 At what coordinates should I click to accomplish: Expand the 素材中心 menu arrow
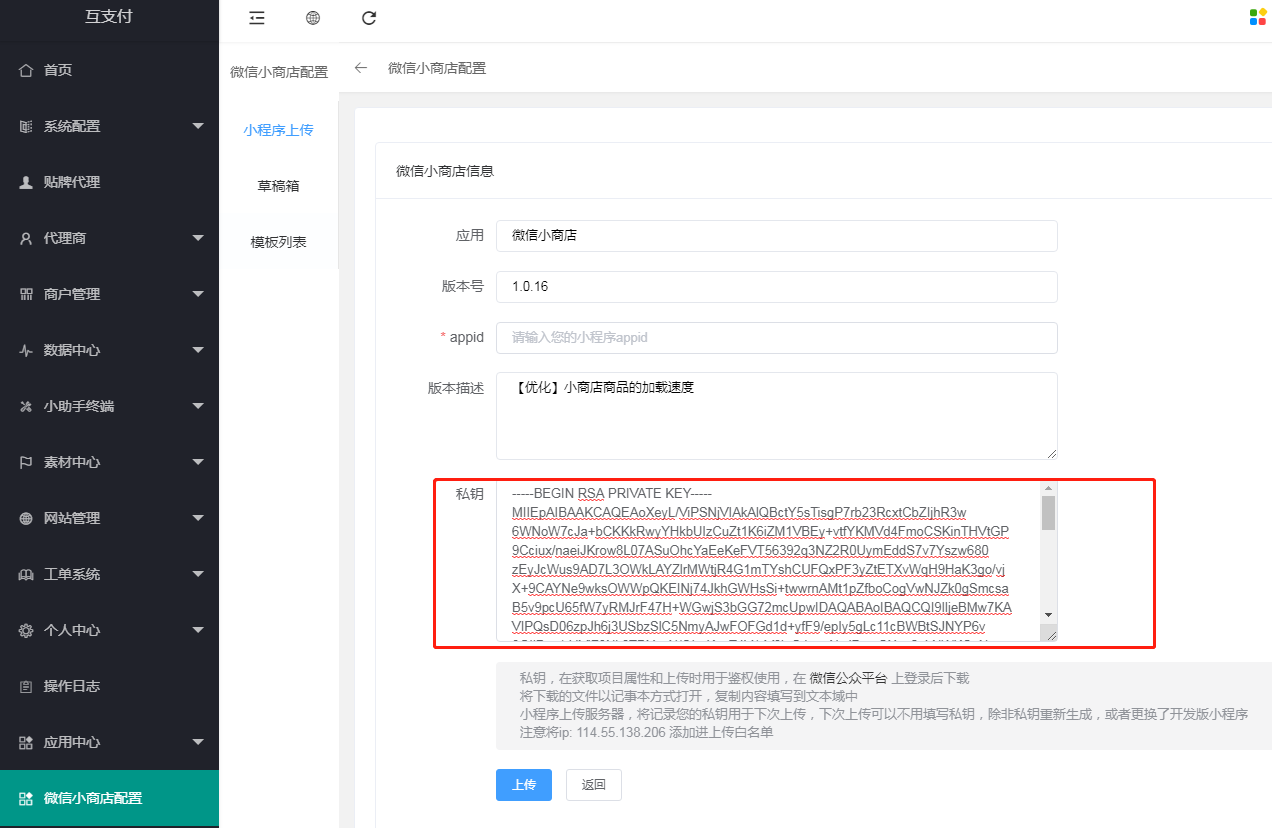click(198, 462)
